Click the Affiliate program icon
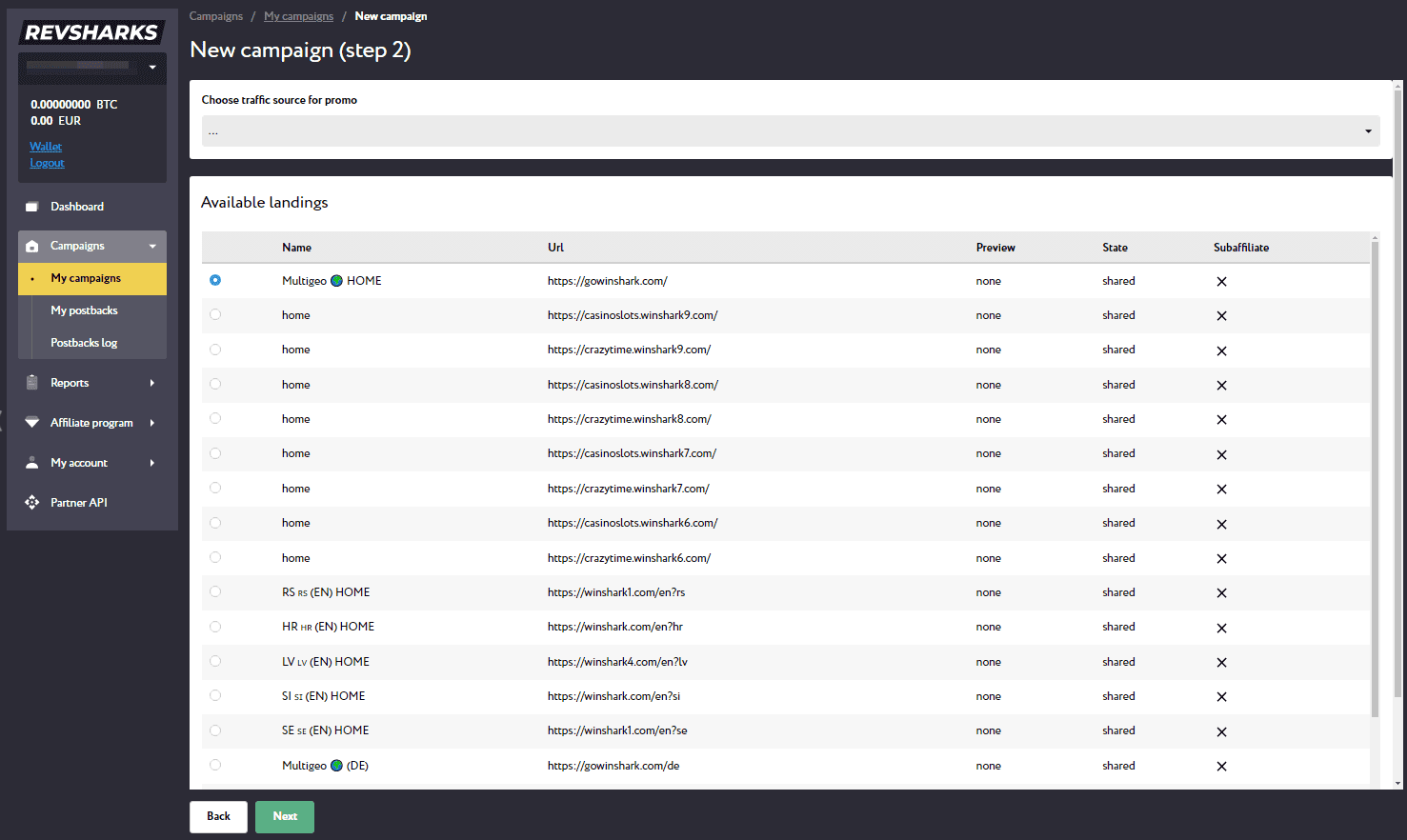The width and height of the screenshot is (1407, 840). pyautogui.click(x=31, y=422)
